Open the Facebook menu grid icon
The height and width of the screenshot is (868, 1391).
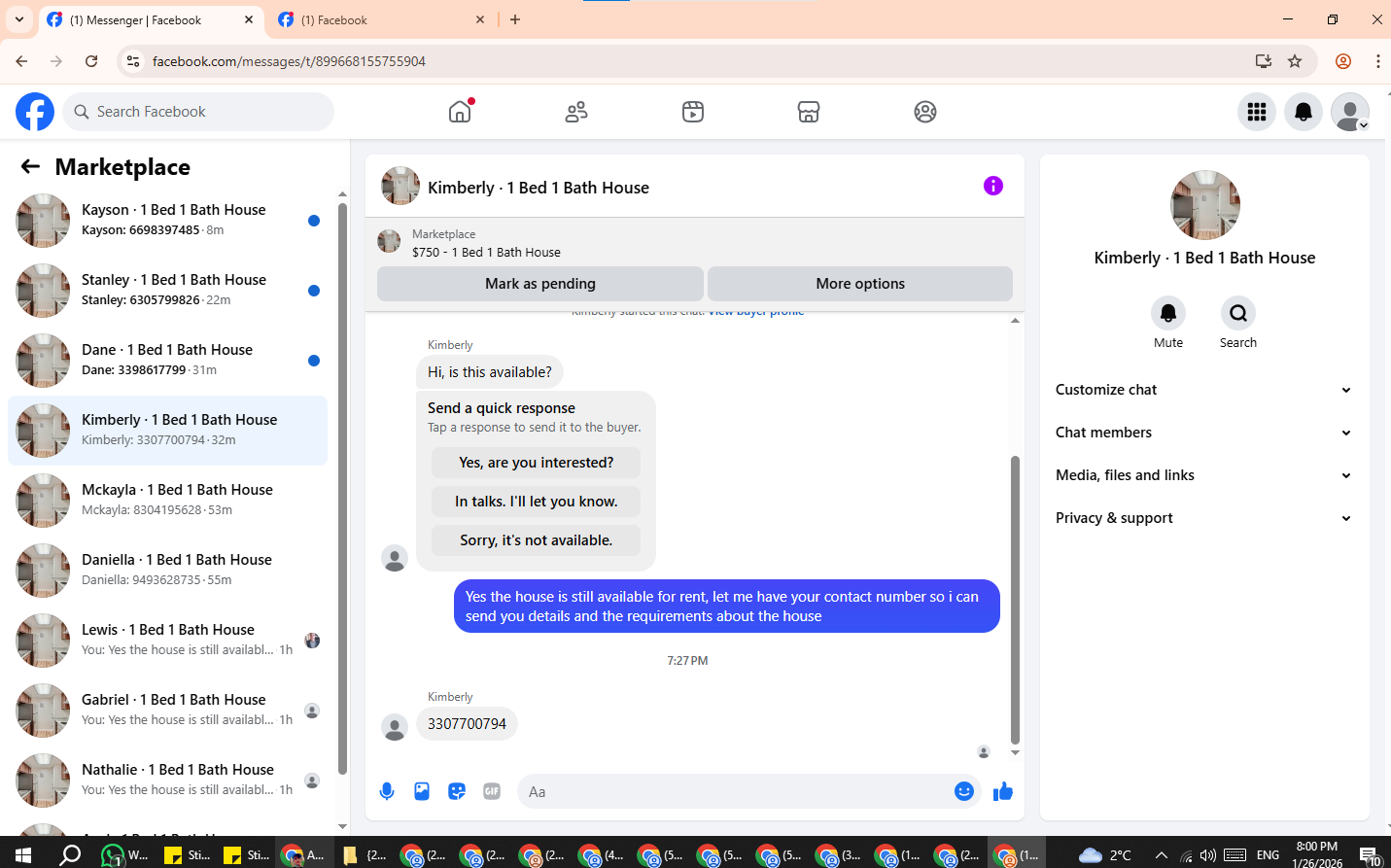(x=1257, y=112)
